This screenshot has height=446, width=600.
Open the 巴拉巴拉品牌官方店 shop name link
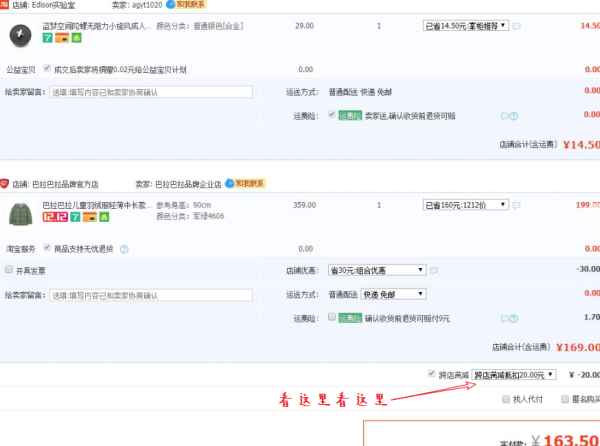coord(65,184)
